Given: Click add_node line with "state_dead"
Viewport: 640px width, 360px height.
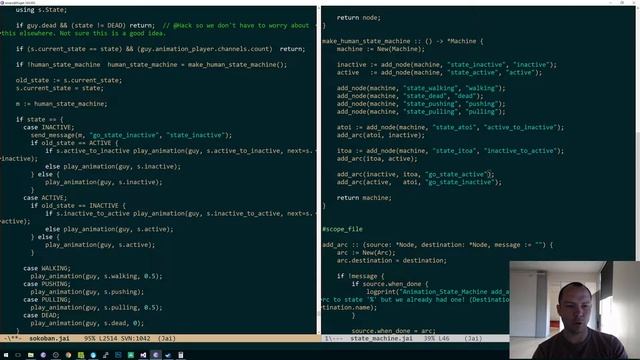Looking at the screenshot, I should click(410, 96).
